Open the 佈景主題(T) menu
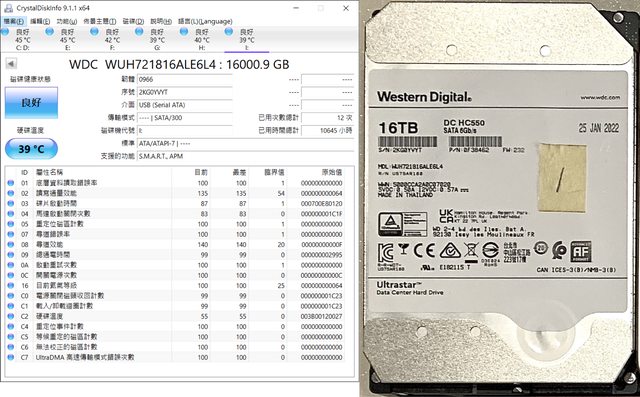The width and height of the screenshot is (640, 397). 100,21
